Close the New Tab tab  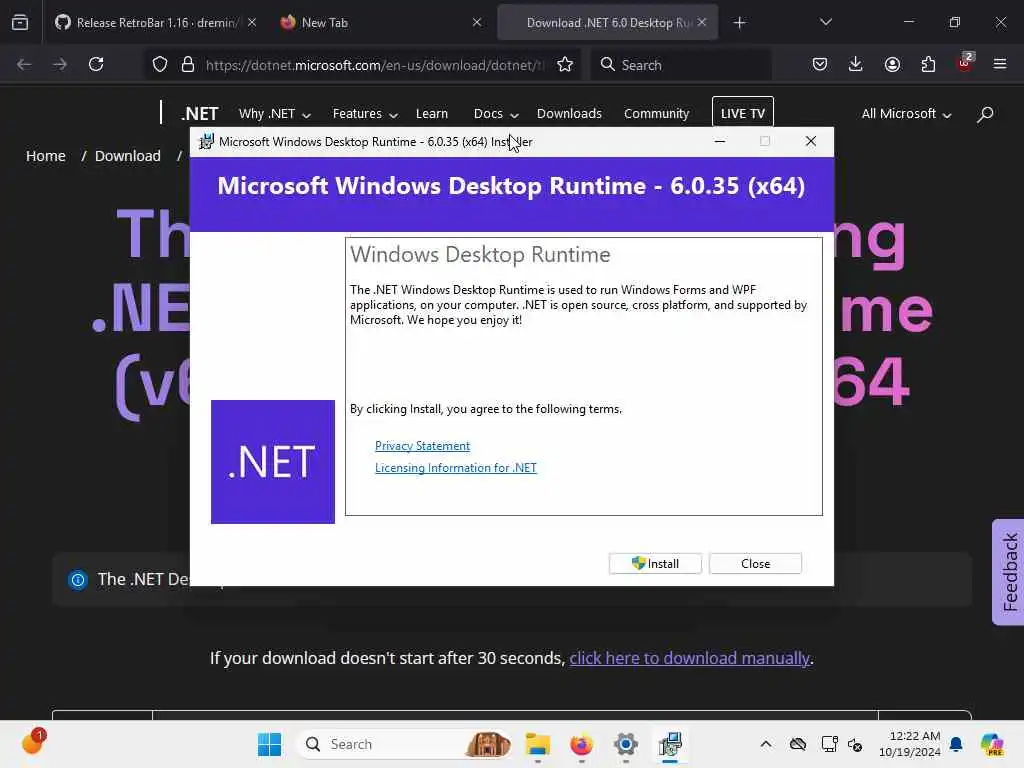tap(477, 22)
